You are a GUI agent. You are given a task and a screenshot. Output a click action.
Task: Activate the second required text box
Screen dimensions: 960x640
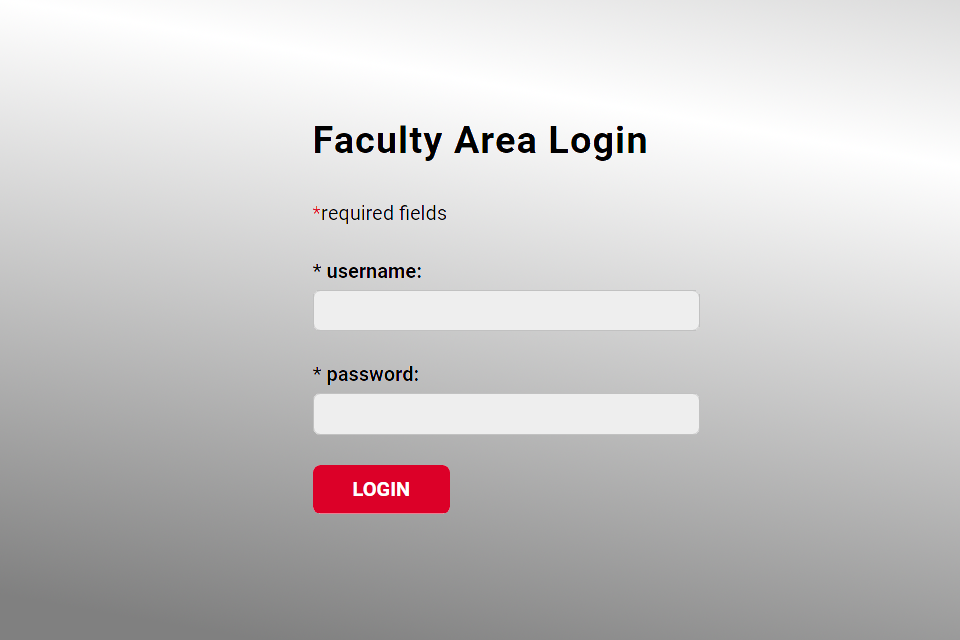pyautogui.click(x=506, y=414)
